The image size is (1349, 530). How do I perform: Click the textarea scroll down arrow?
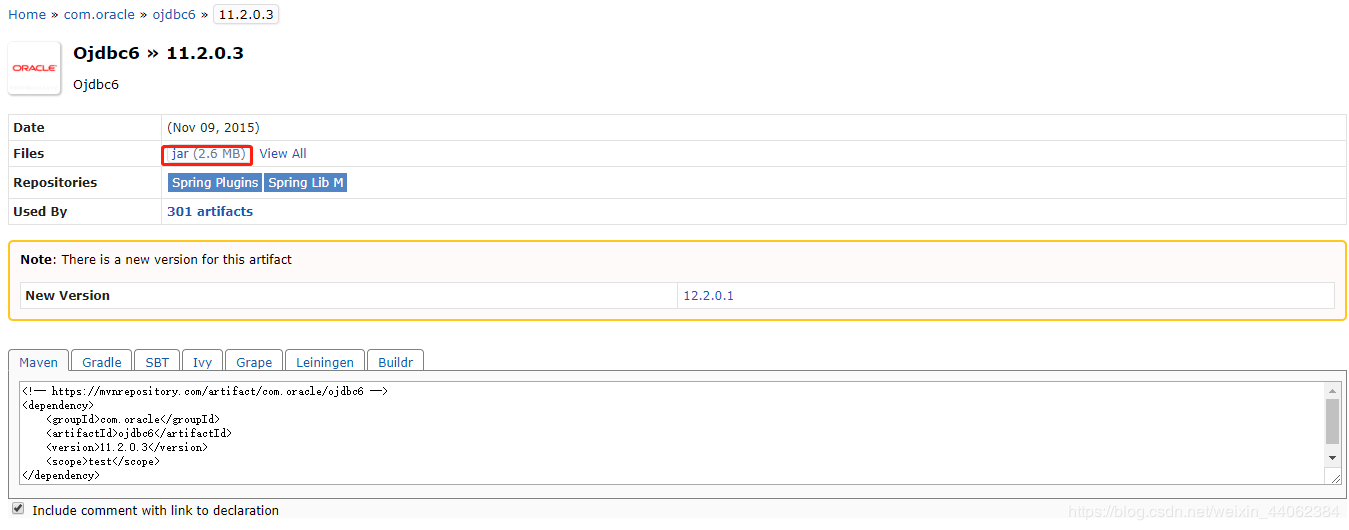click(1332, 457)
